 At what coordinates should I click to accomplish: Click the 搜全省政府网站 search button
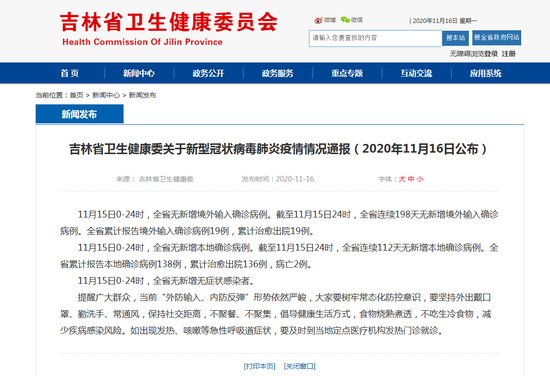click(496, 38)
